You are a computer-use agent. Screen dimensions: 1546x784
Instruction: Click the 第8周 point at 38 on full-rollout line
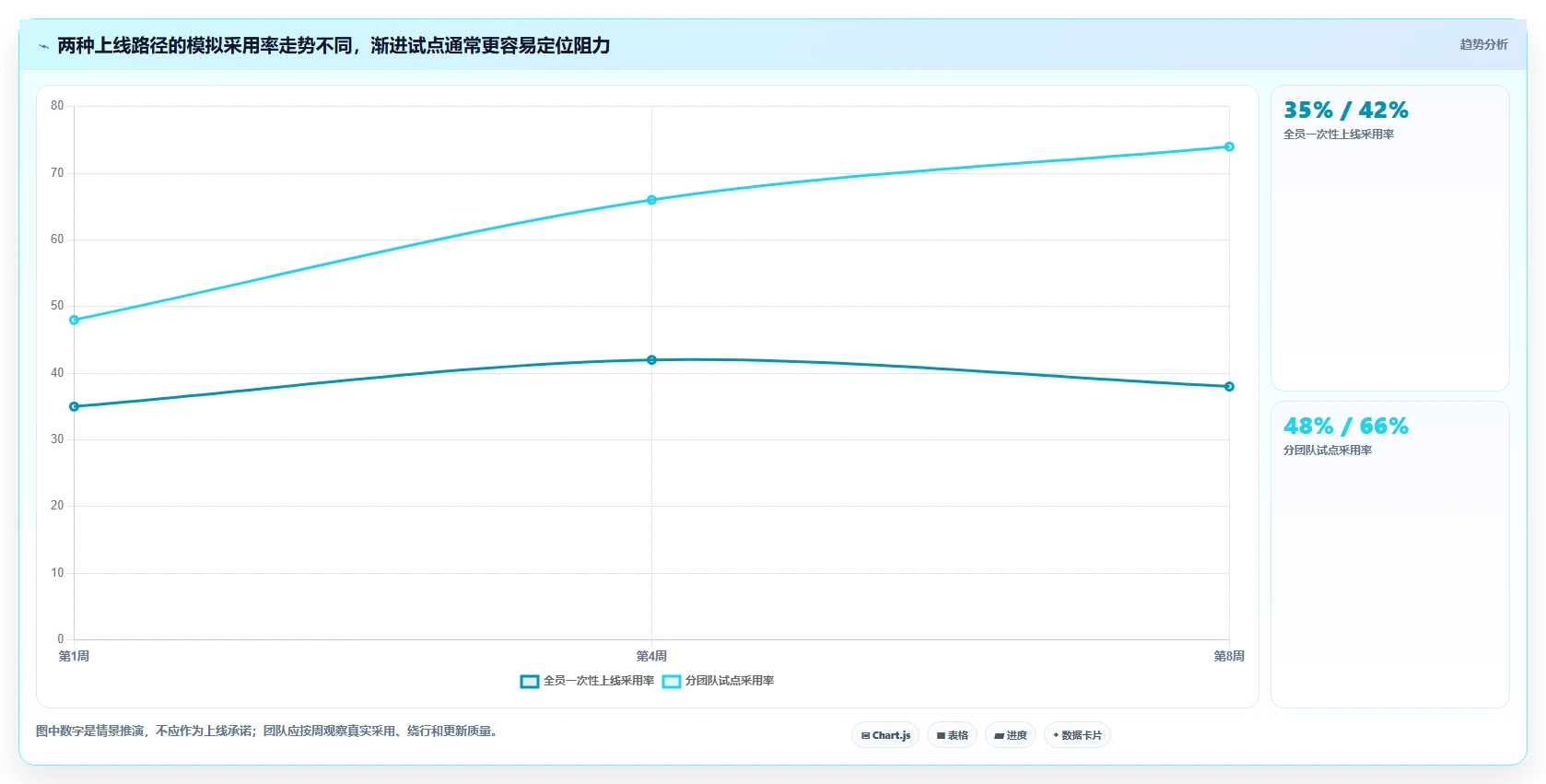pyautogui.click(x=1229, y=387)
